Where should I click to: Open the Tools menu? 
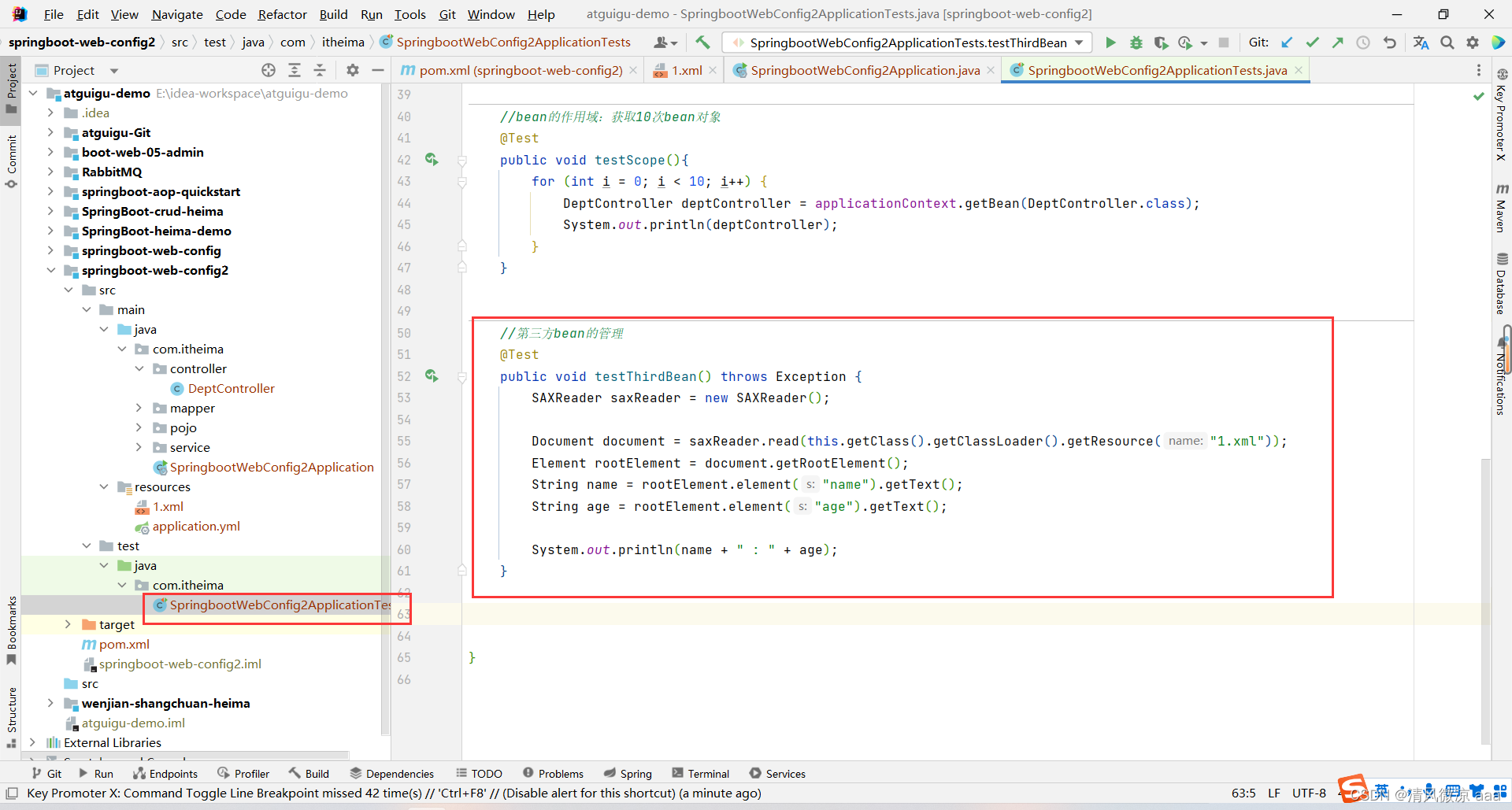click(x=409, y=14)
